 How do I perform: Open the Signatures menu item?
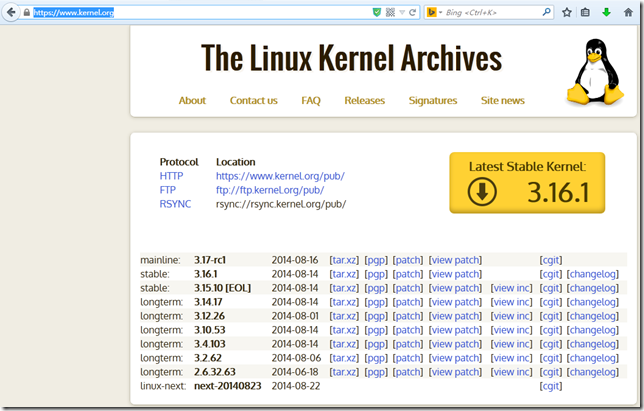point(432,101)
